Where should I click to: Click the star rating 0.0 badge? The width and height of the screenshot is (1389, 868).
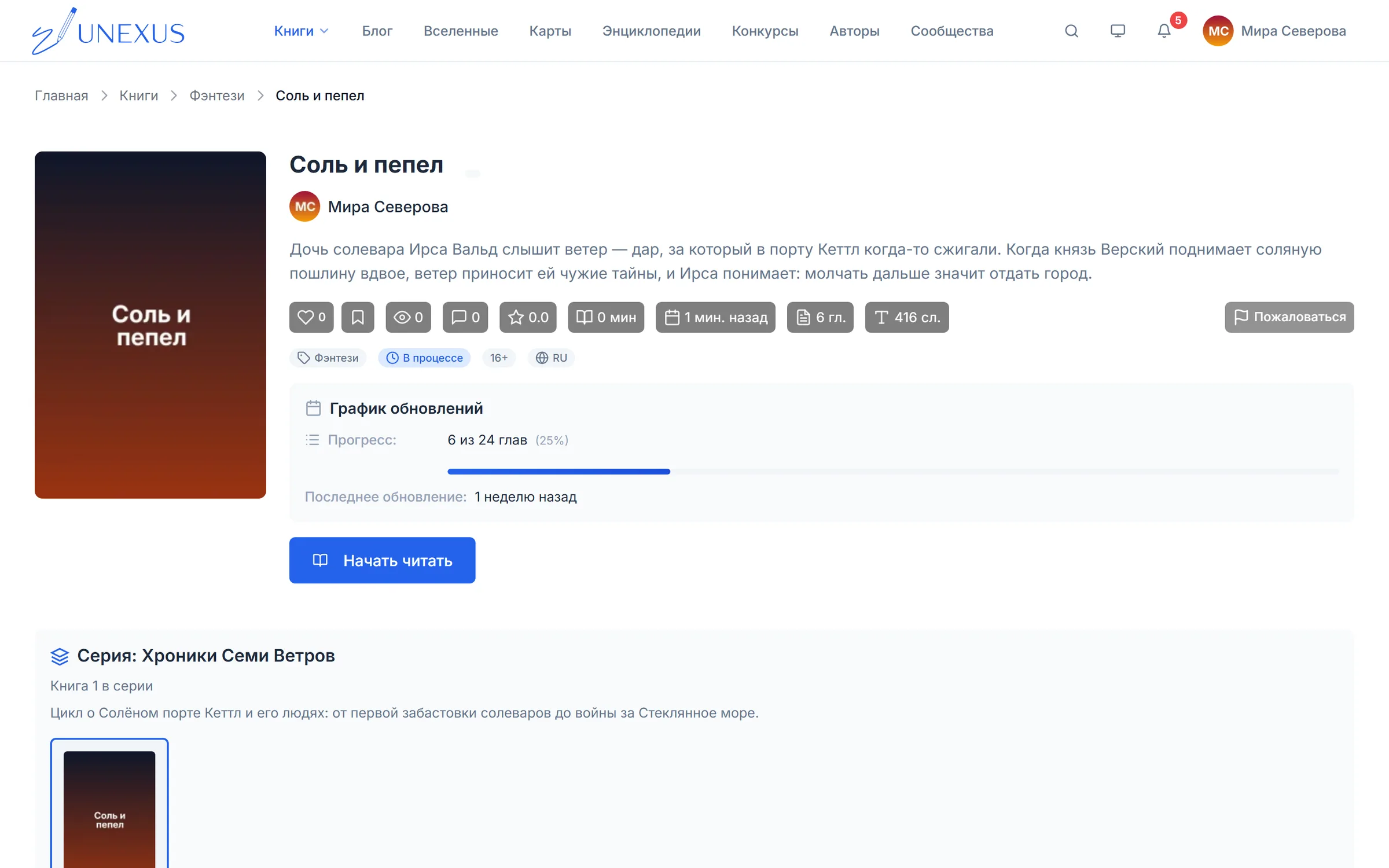528,317
